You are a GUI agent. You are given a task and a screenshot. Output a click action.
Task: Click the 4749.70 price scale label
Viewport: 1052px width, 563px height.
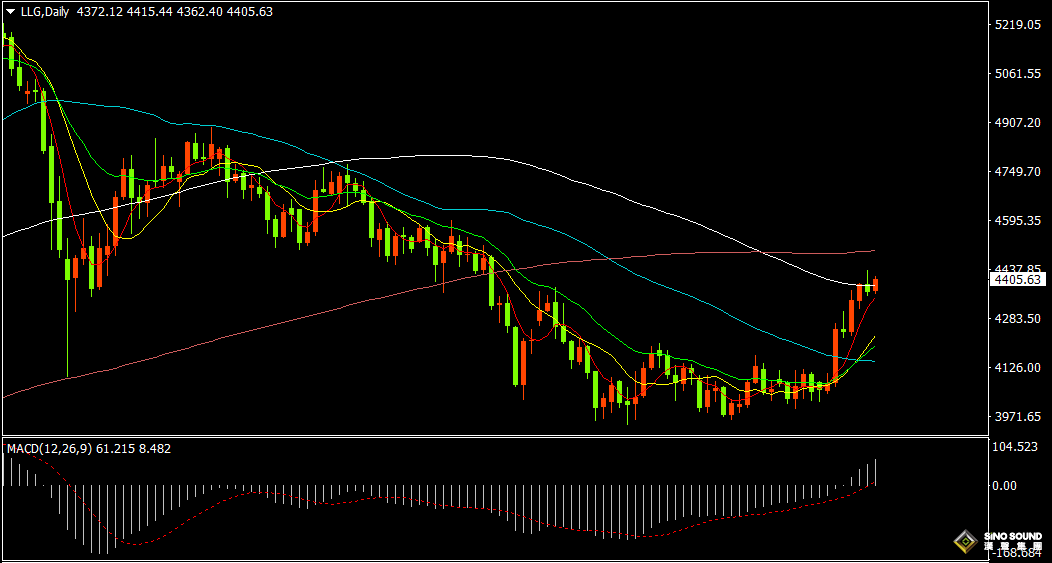pos(1019,172)
